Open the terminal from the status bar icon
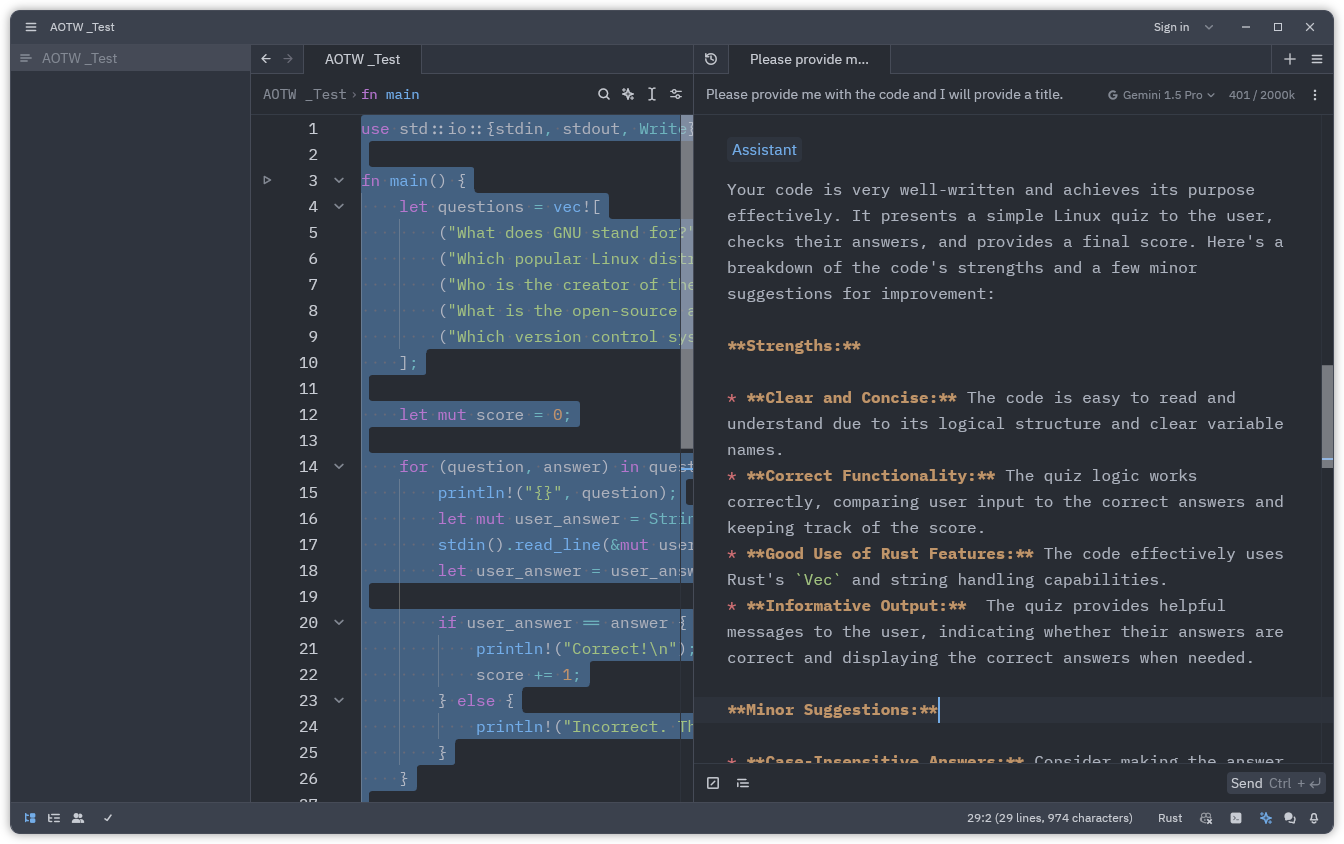 click(1236, 818)
